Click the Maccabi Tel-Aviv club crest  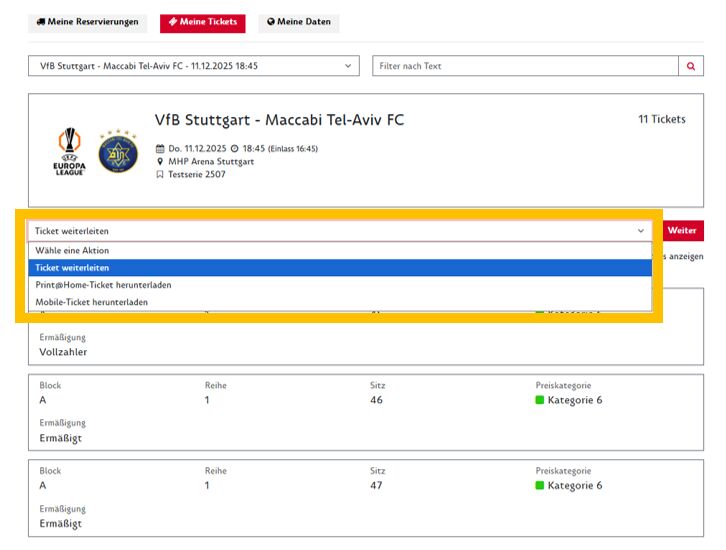coord(117,151)
